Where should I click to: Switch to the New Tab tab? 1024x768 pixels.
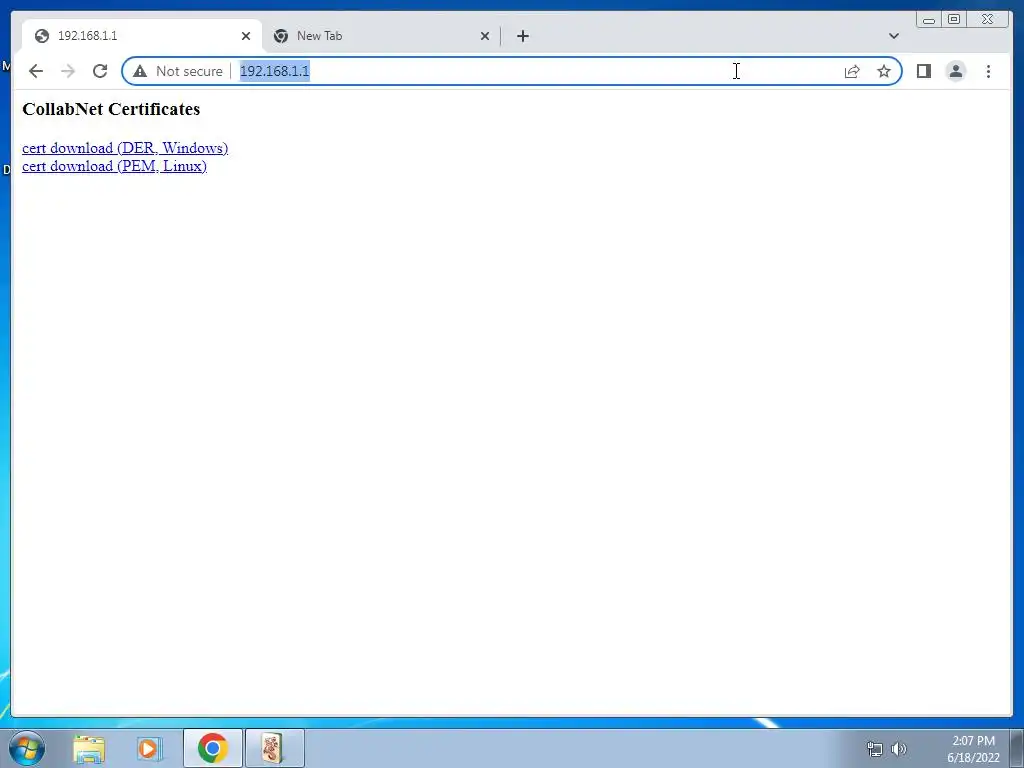[382, 36]
